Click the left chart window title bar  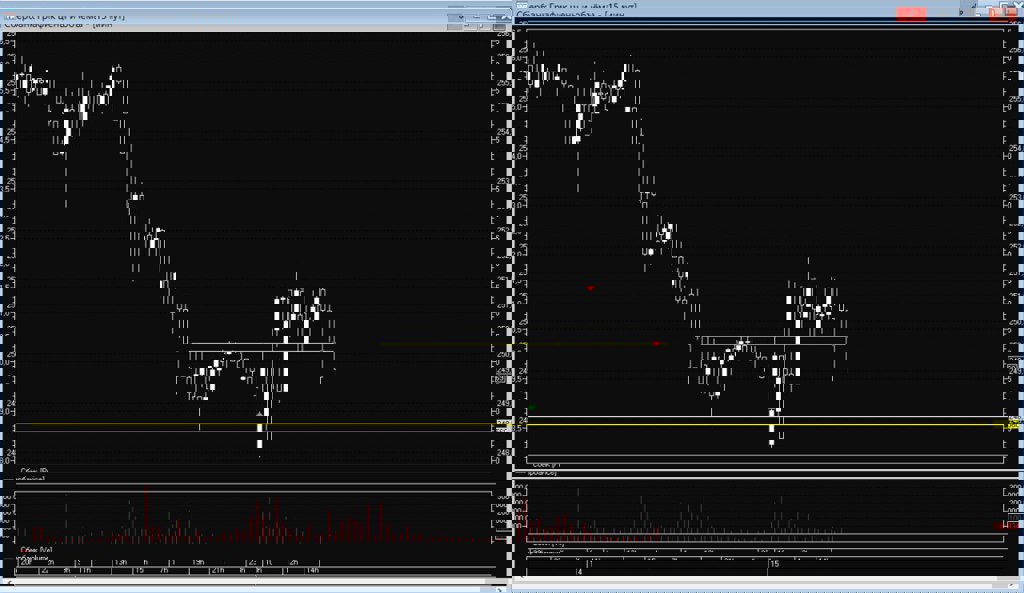(x=200, y=16)
